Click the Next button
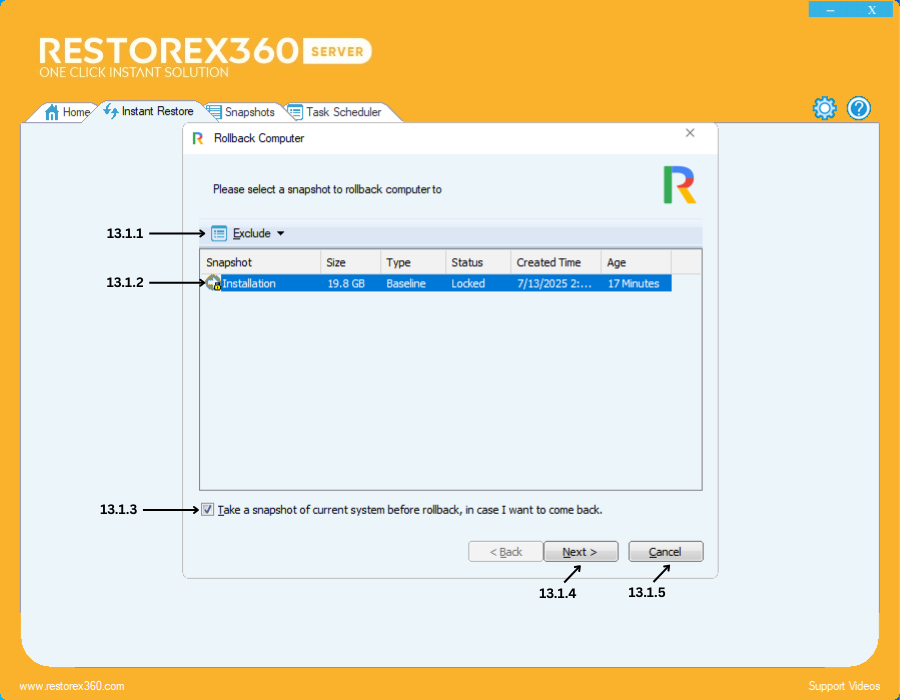Image resolution: width=900 pixels, height=700 pixels. (x=580, y=551)
